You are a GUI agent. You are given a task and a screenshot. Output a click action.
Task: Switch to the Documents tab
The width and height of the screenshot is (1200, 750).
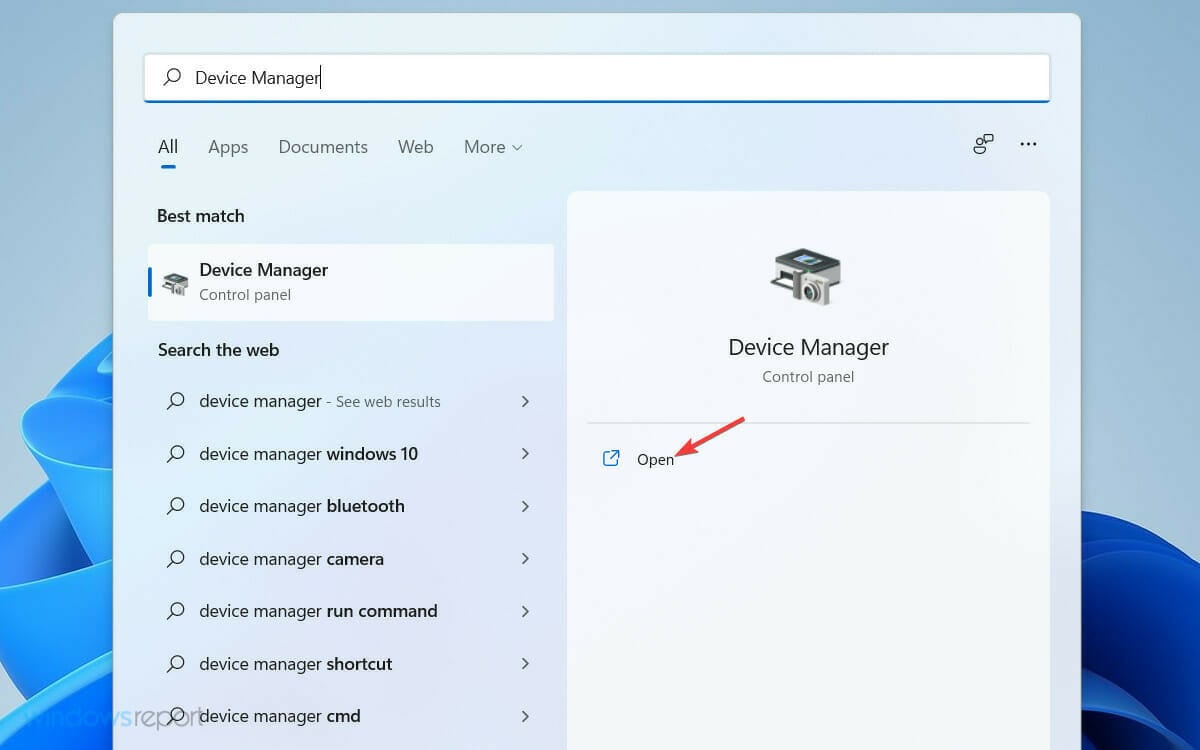pos(323,147)
